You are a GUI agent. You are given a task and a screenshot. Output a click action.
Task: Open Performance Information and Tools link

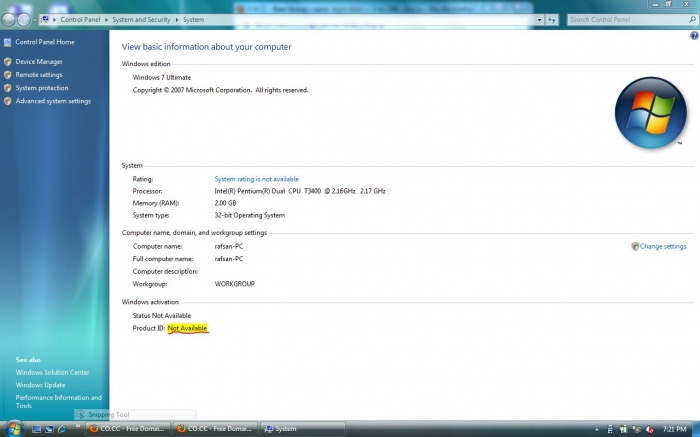pyautogui.click(x=58, y=401)
